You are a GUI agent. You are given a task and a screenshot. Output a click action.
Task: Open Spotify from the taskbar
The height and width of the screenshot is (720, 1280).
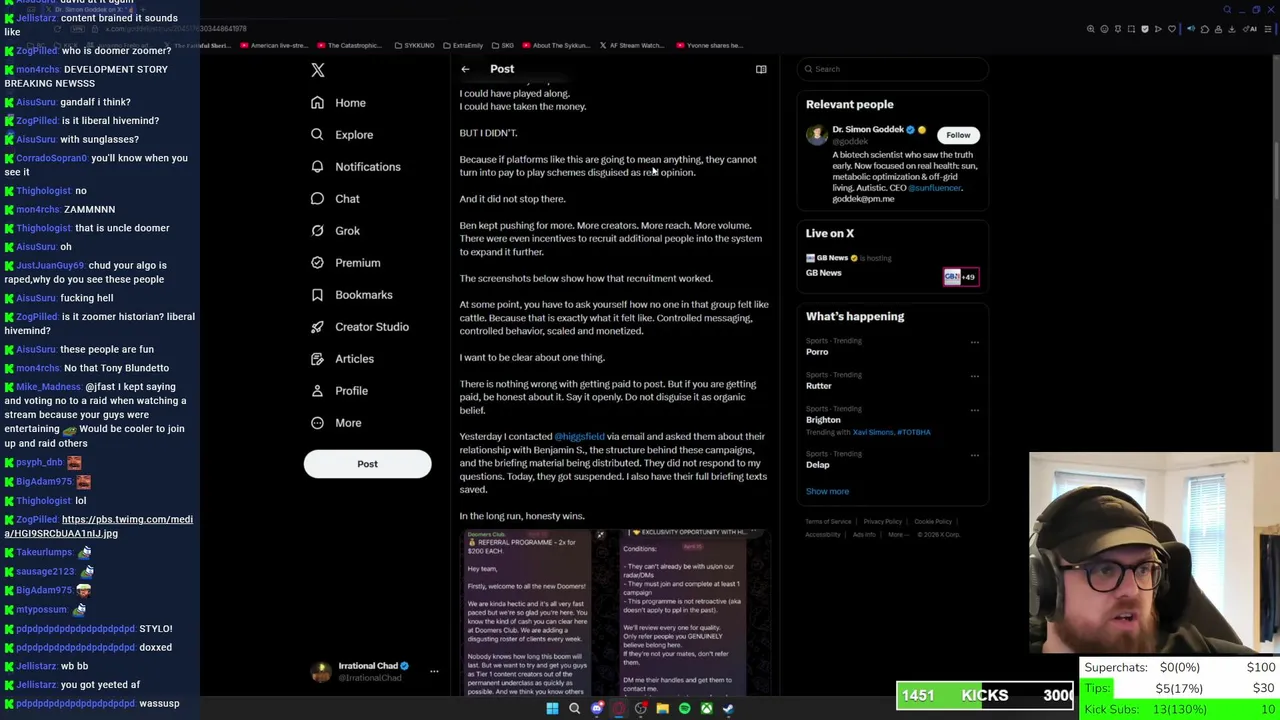pyautogui.click(x=684, y=709)
